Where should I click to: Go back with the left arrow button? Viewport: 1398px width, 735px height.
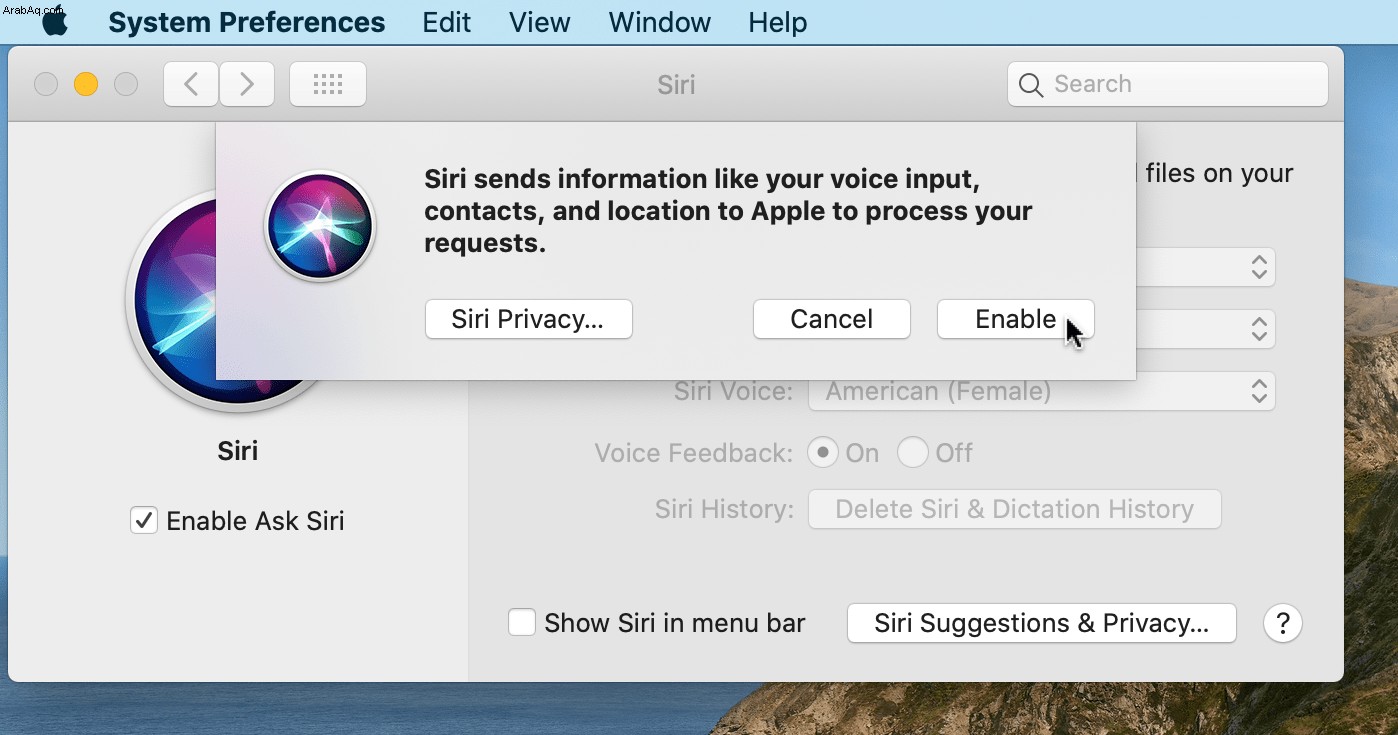pyautogui.click(x=191, y=84)
